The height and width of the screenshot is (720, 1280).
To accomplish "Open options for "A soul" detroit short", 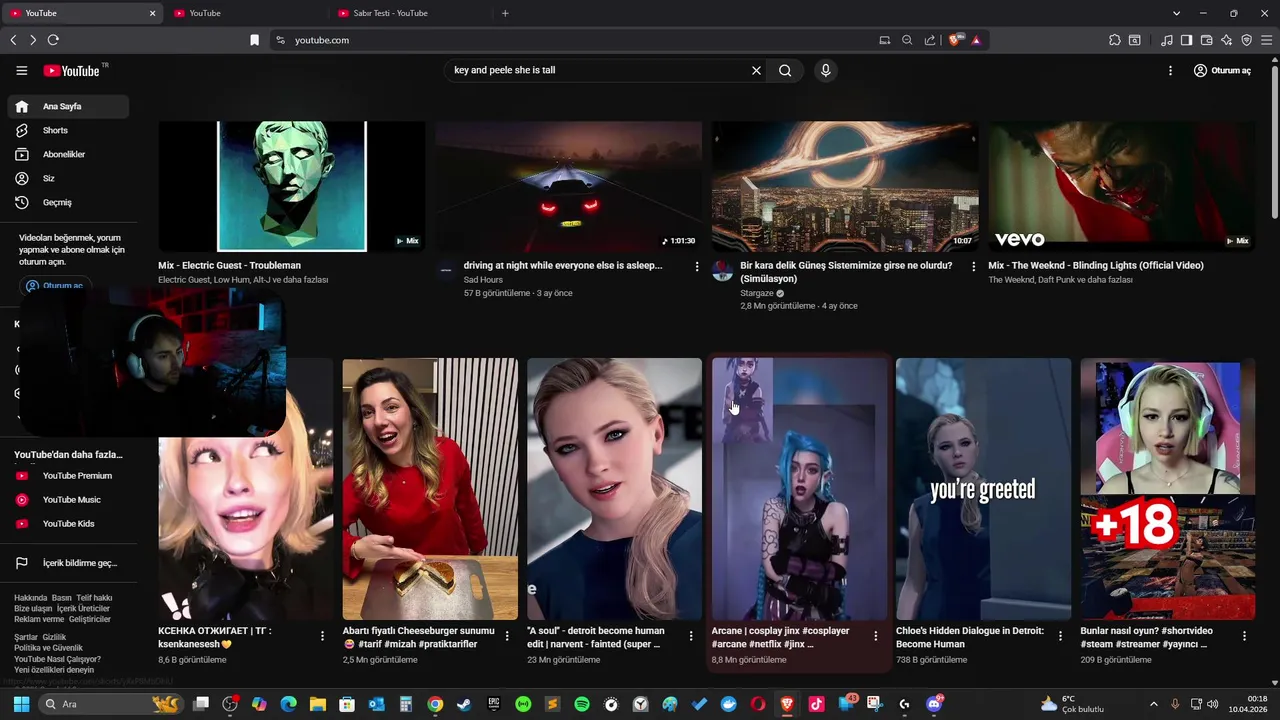I will (691, 636).
